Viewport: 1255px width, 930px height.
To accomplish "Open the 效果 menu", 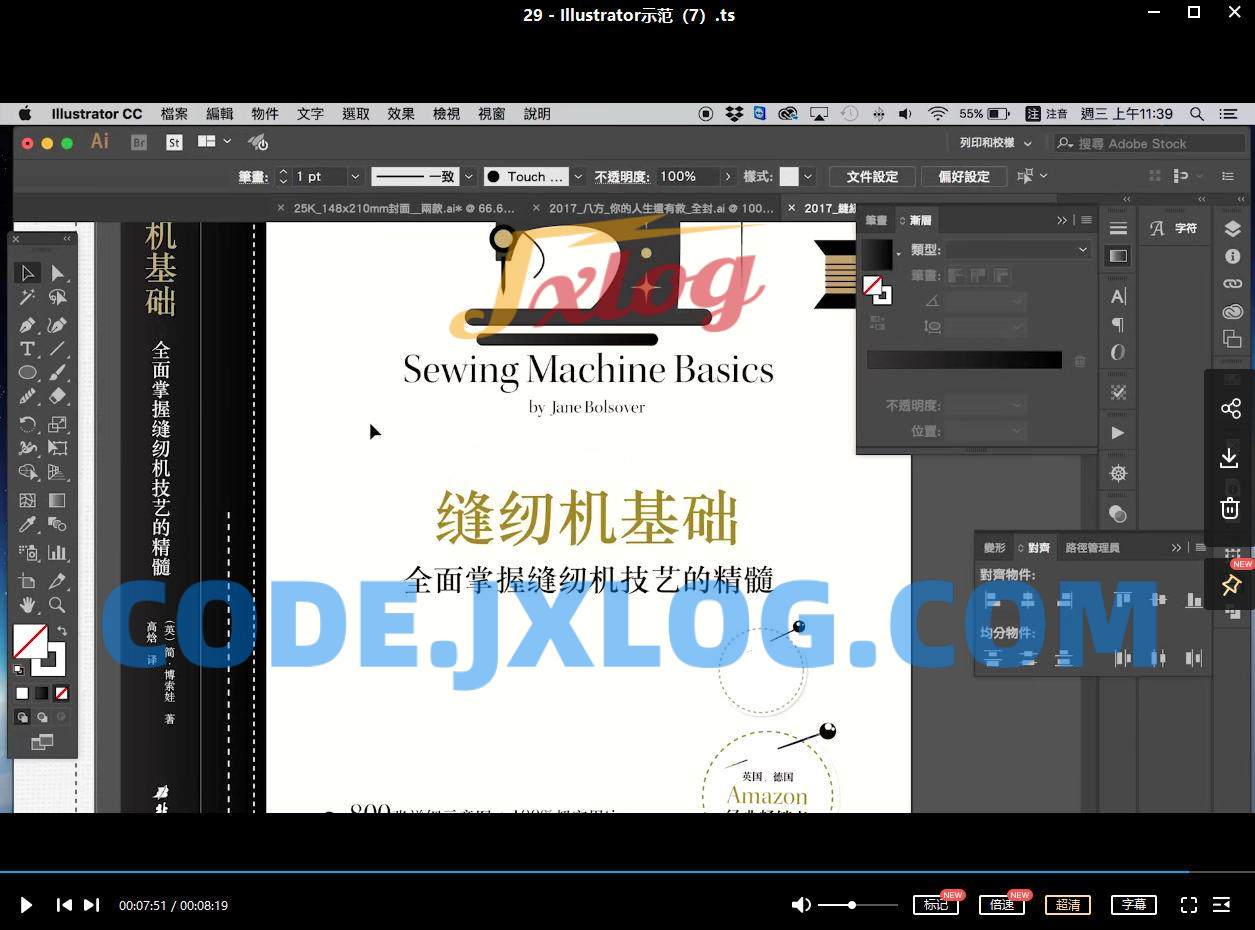I will point(401,114).
